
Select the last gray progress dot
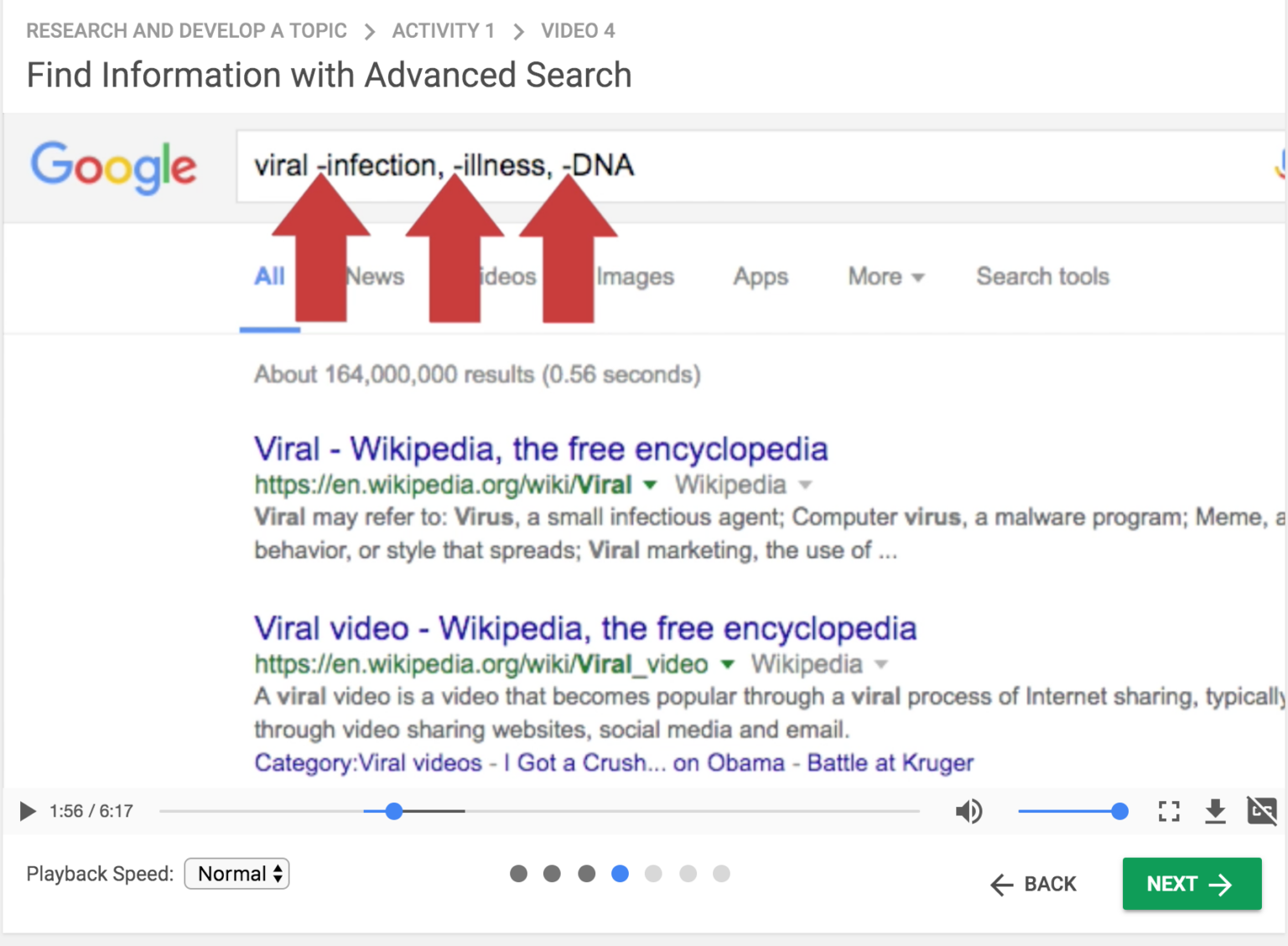[x=721, y=873]
